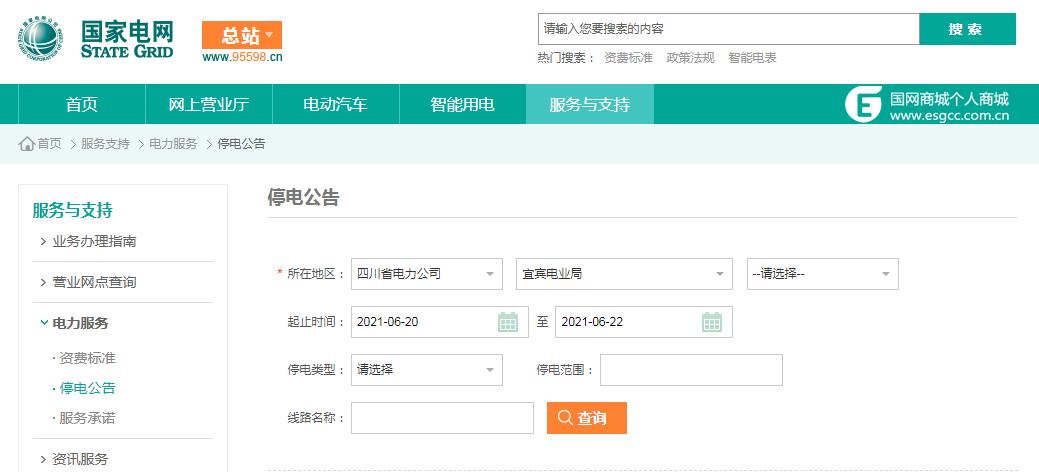Click the 国网商城 E logo icon
1039x472 pixels.
(x=863, y=104)
